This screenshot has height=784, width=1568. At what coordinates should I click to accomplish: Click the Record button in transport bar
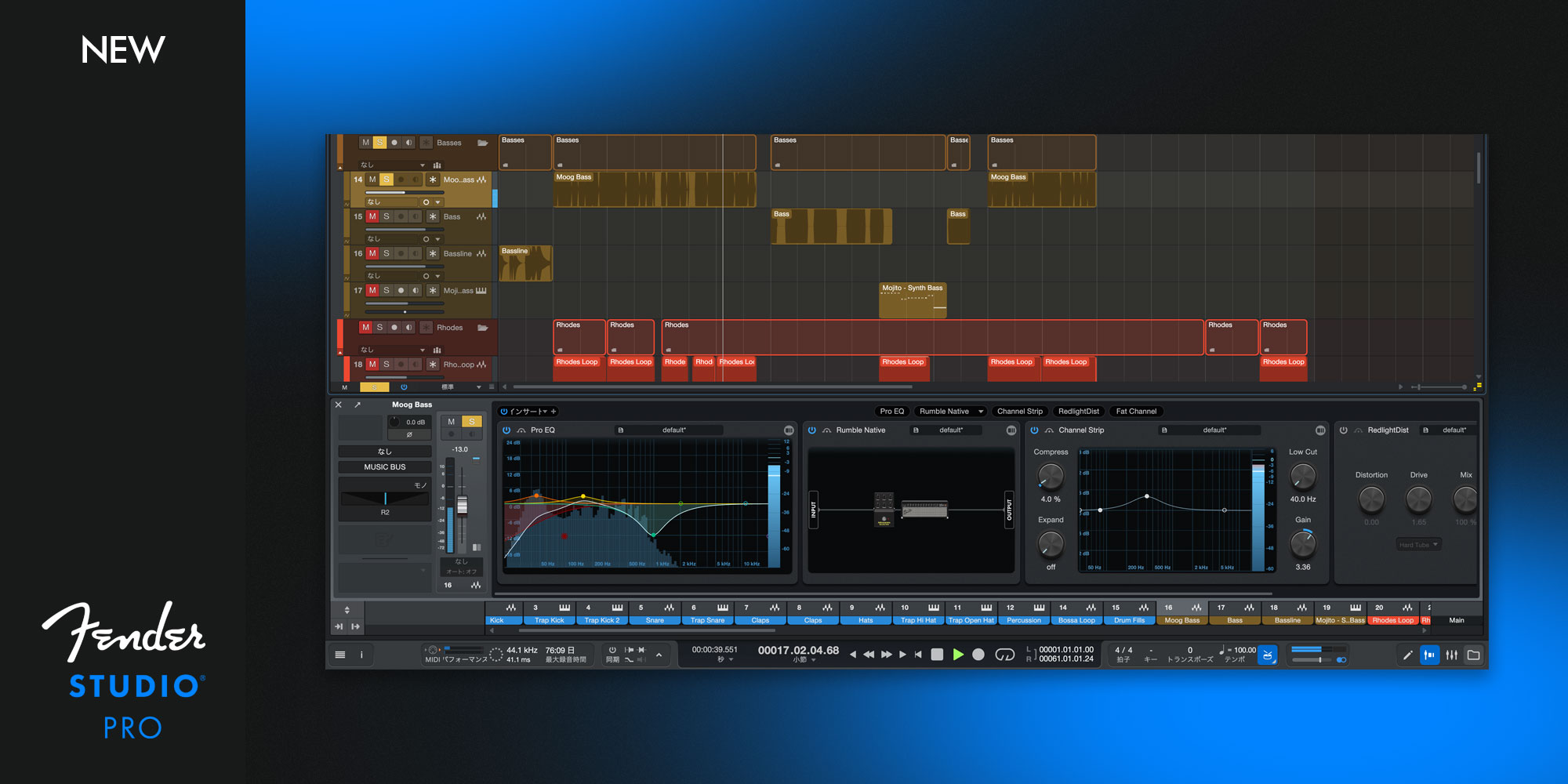pyautogui.click(x=978, y=655)
